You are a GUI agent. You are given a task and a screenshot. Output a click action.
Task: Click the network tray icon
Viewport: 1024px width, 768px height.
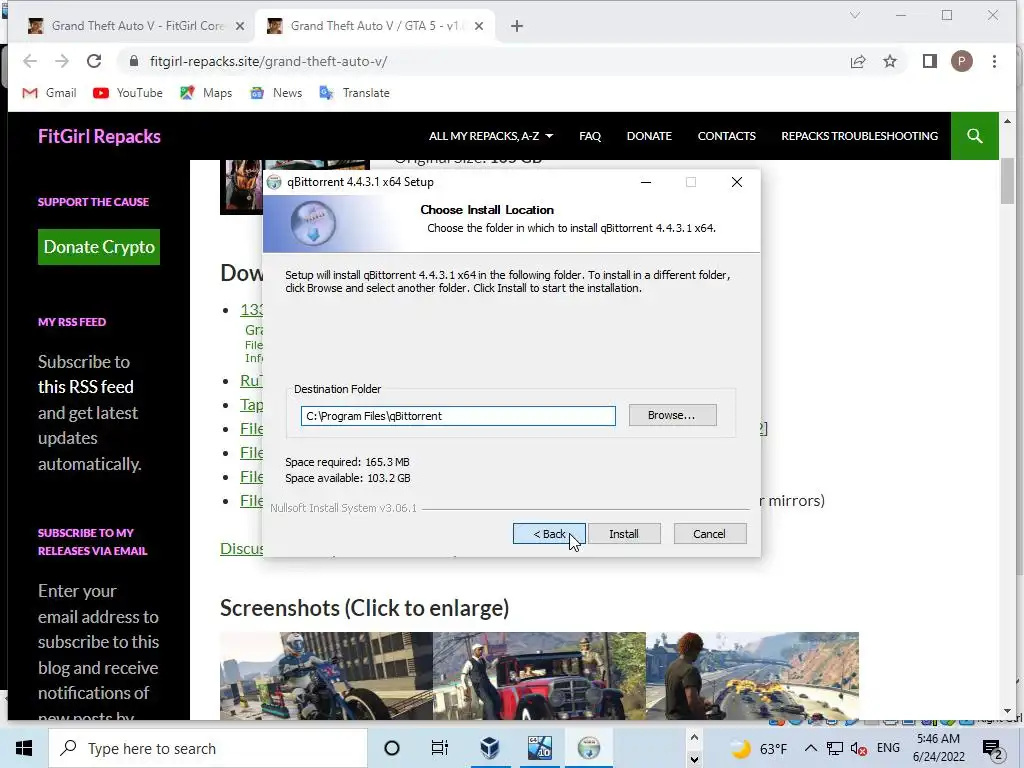tap(835, 748)
